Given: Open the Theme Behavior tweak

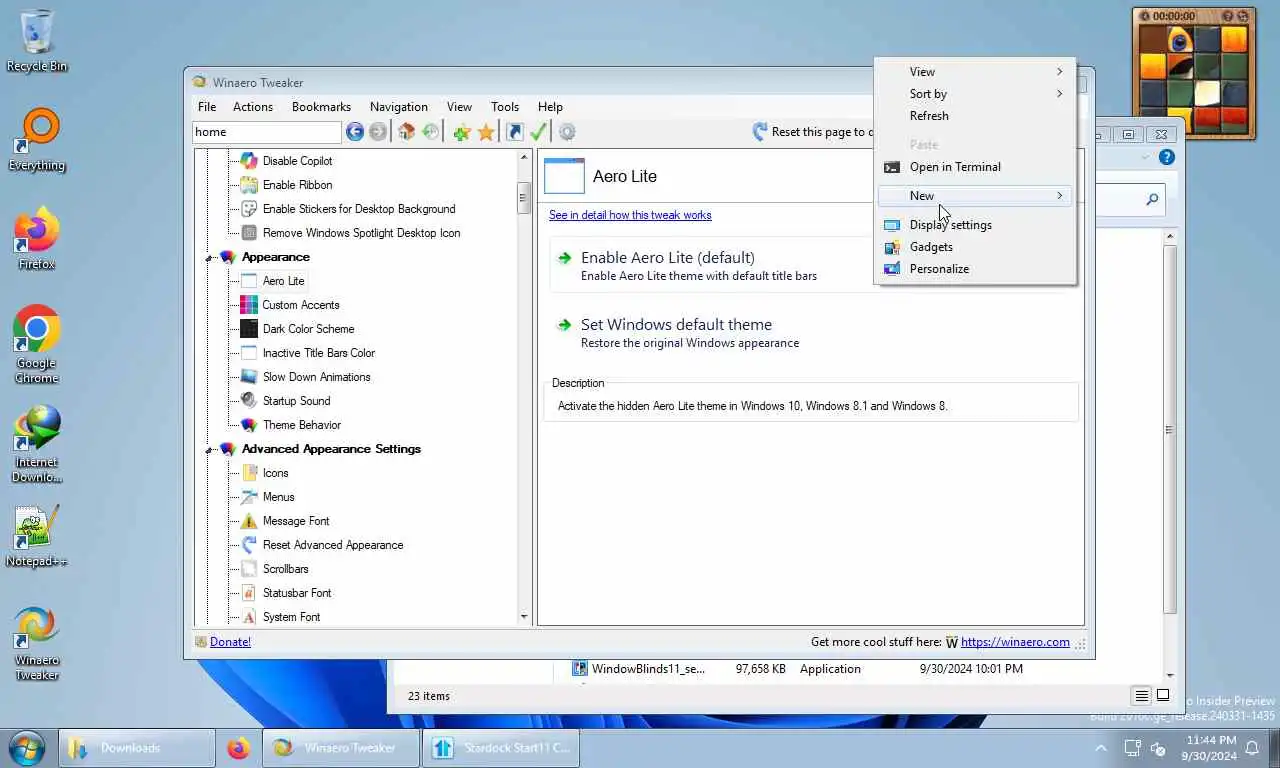Looking at the screenshot, I should tap(291, 425).
